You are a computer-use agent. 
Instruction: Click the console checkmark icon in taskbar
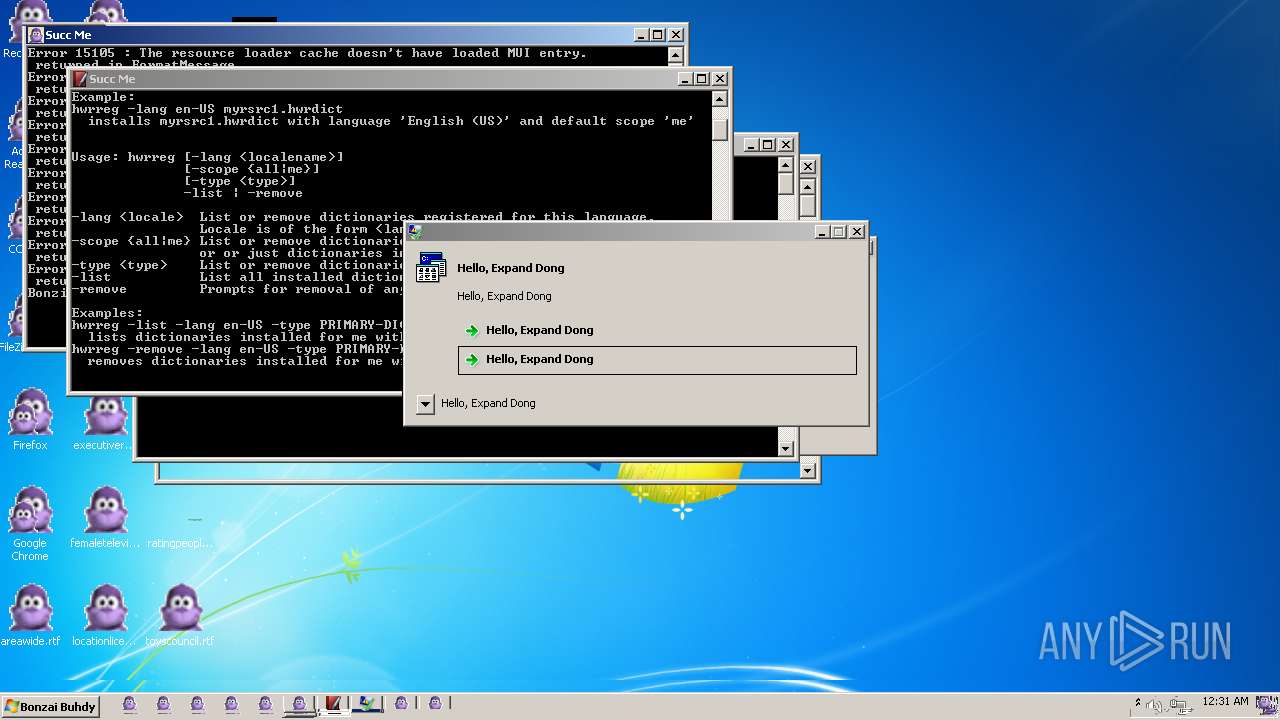click(367, 704)
